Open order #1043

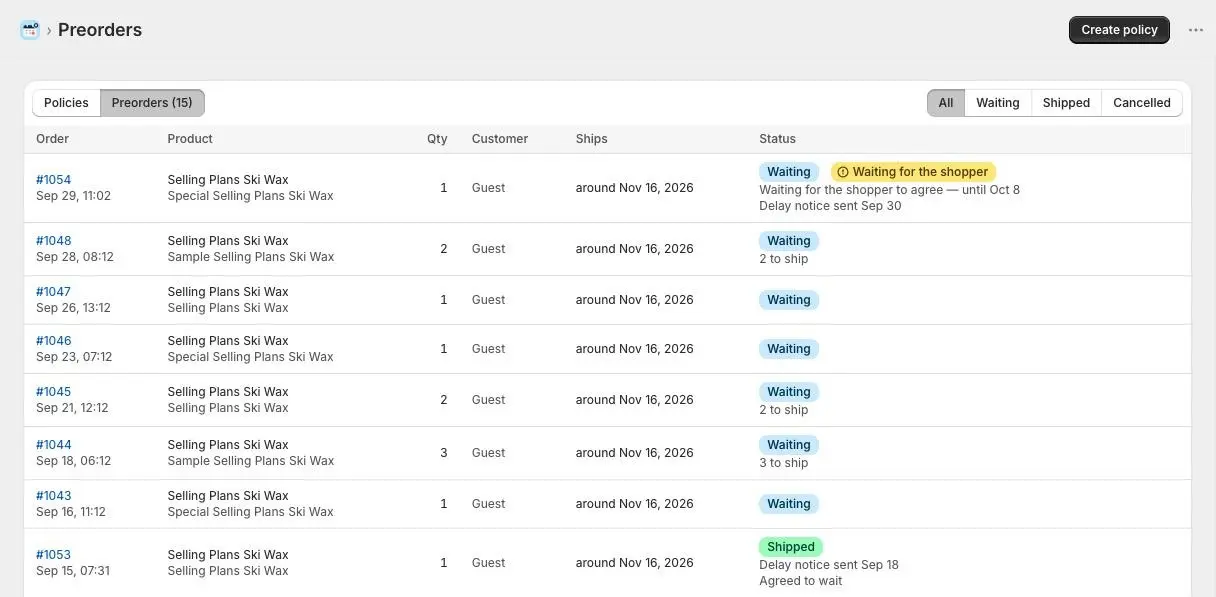click(54, 496)
